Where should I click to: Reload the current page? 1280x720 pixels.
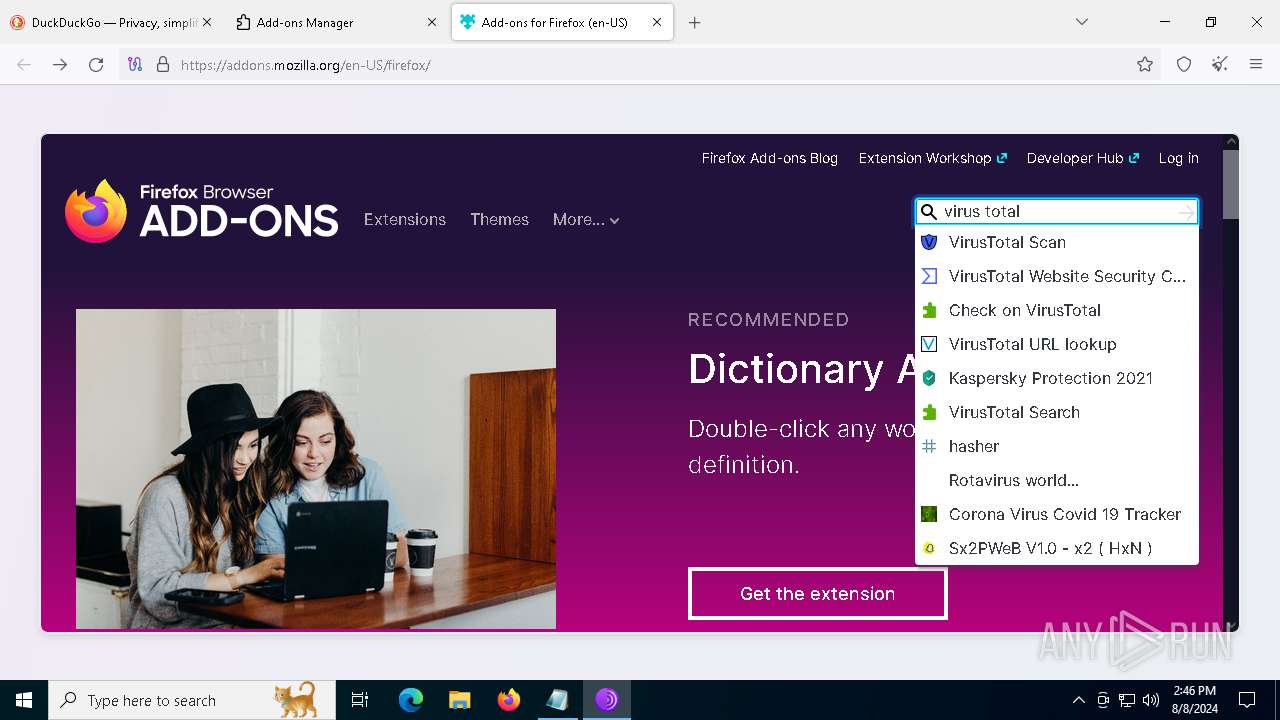pyautogui.click(x=96, y=65)
